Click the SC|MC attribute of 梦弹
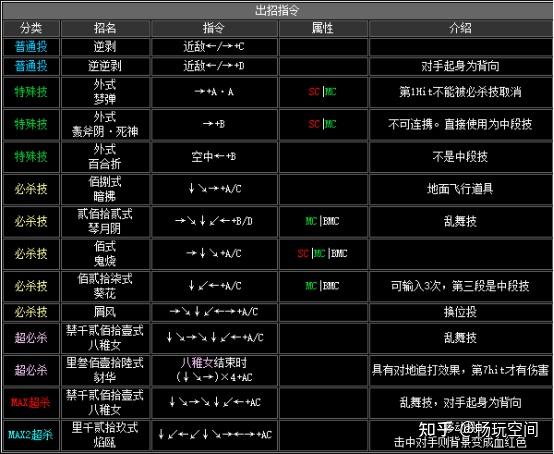The width and height of the screenshot is (554, 454). pos(322,92)
